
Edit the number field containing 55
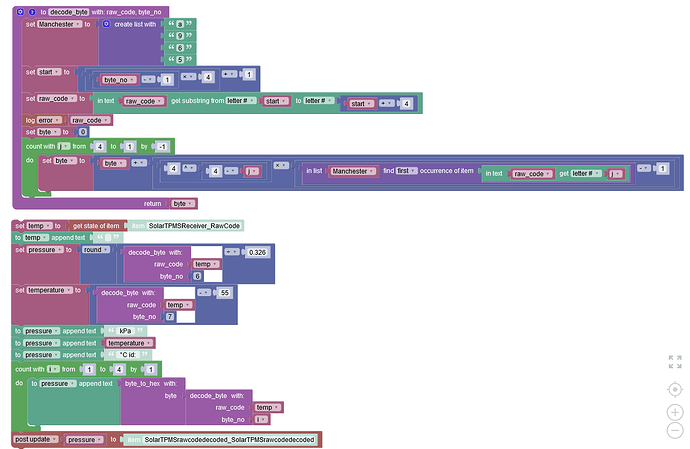[225, 293]
